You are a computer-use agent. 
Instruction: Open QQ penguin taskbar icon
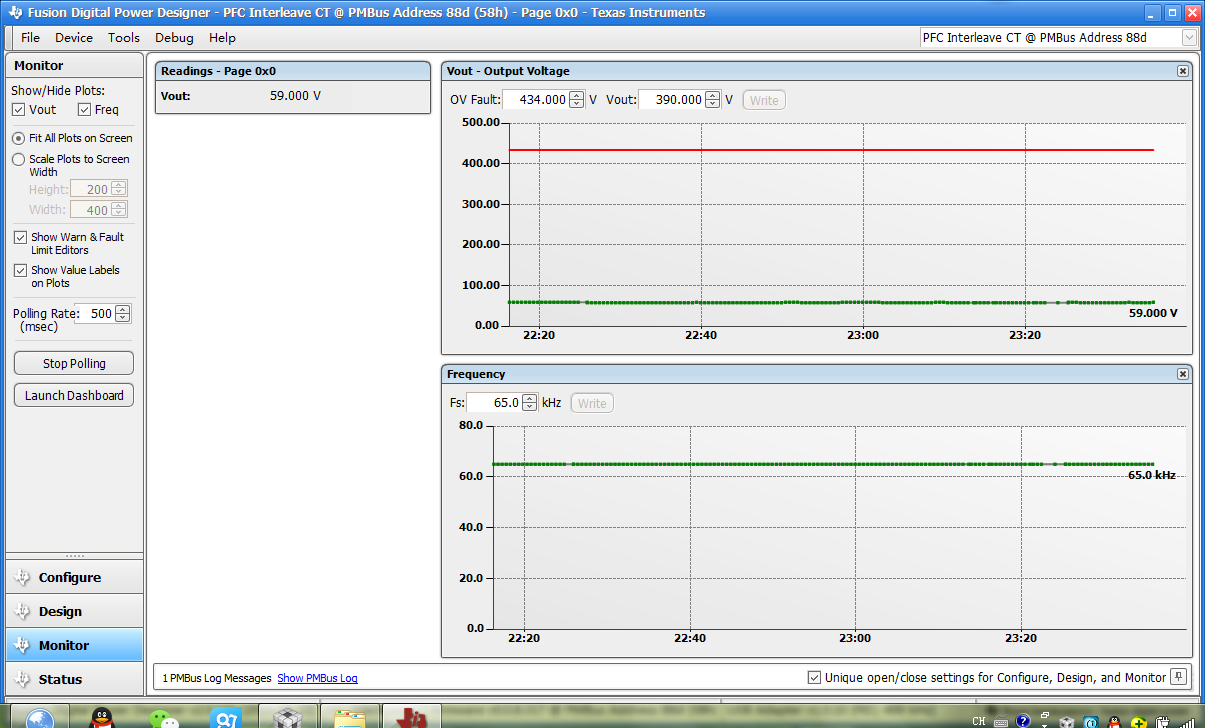[x=102, y=718]
